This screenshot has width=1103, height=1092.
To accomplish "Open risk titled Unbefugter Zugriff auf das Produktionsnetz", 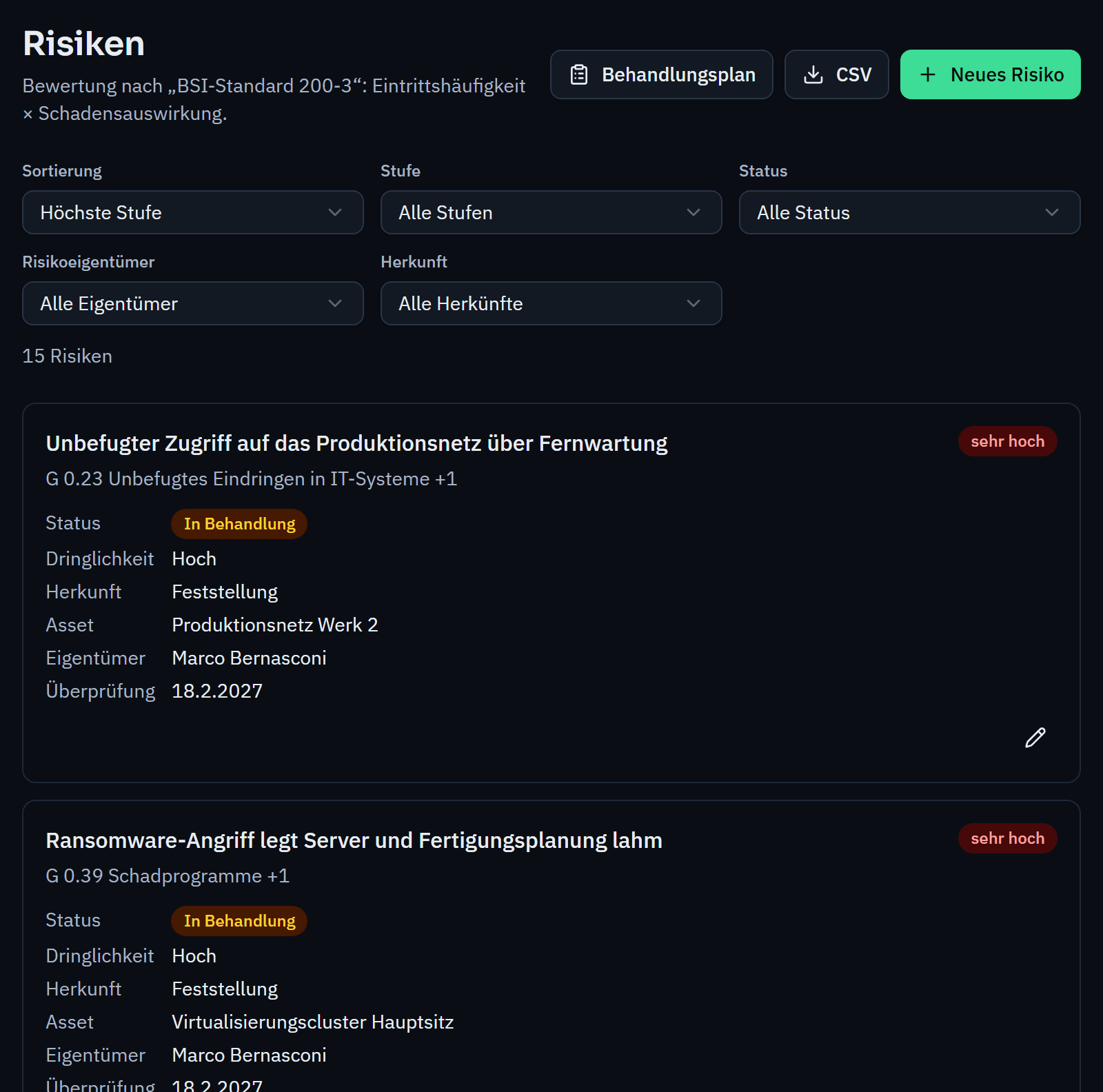I will click(x=356, y=443).
